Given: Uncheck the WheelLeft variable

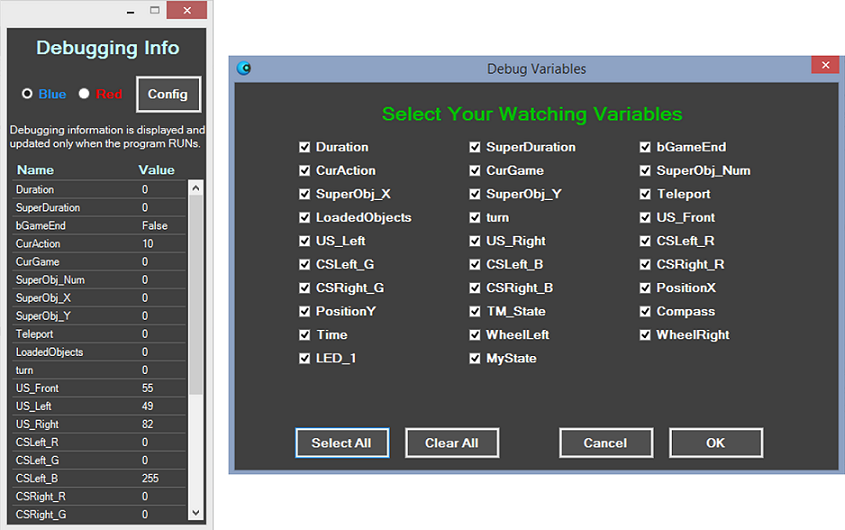Looking at the screenshot, I should 476,335.
